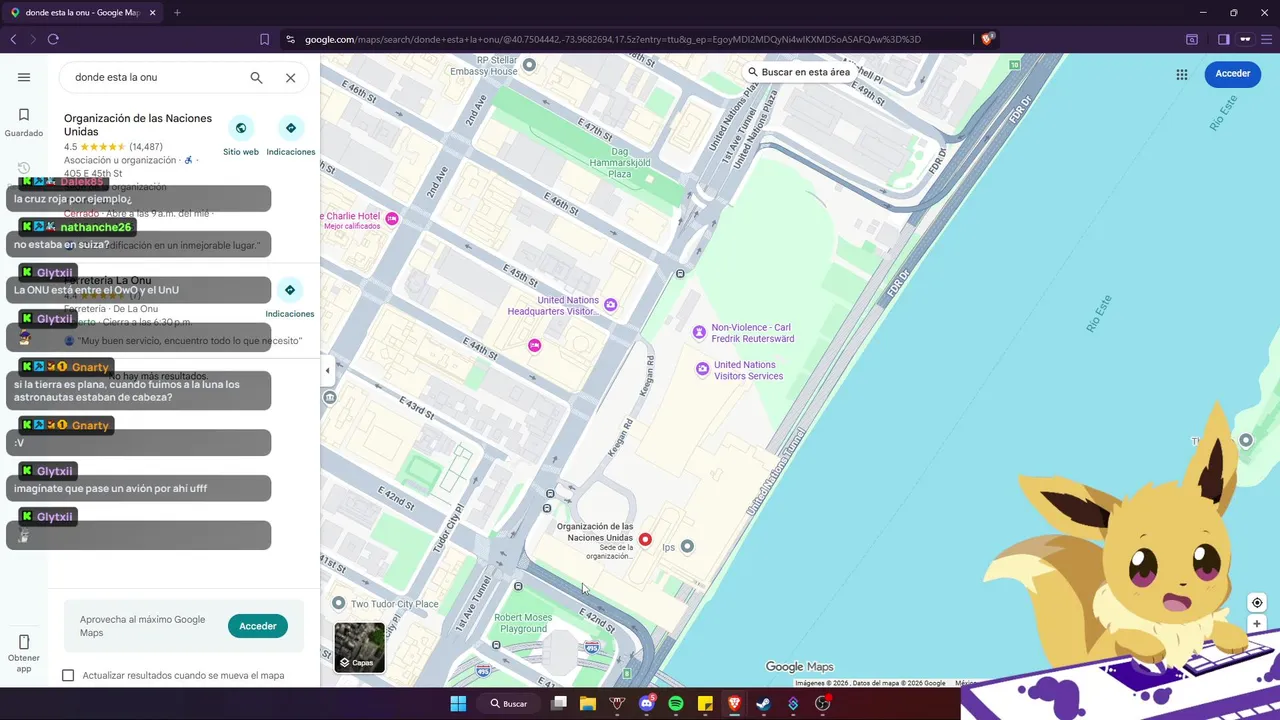Open the Organización de las Naciones Unidas result
Image resolution: width=1280 pixels, height=720 pixels.
click(138, 124)
